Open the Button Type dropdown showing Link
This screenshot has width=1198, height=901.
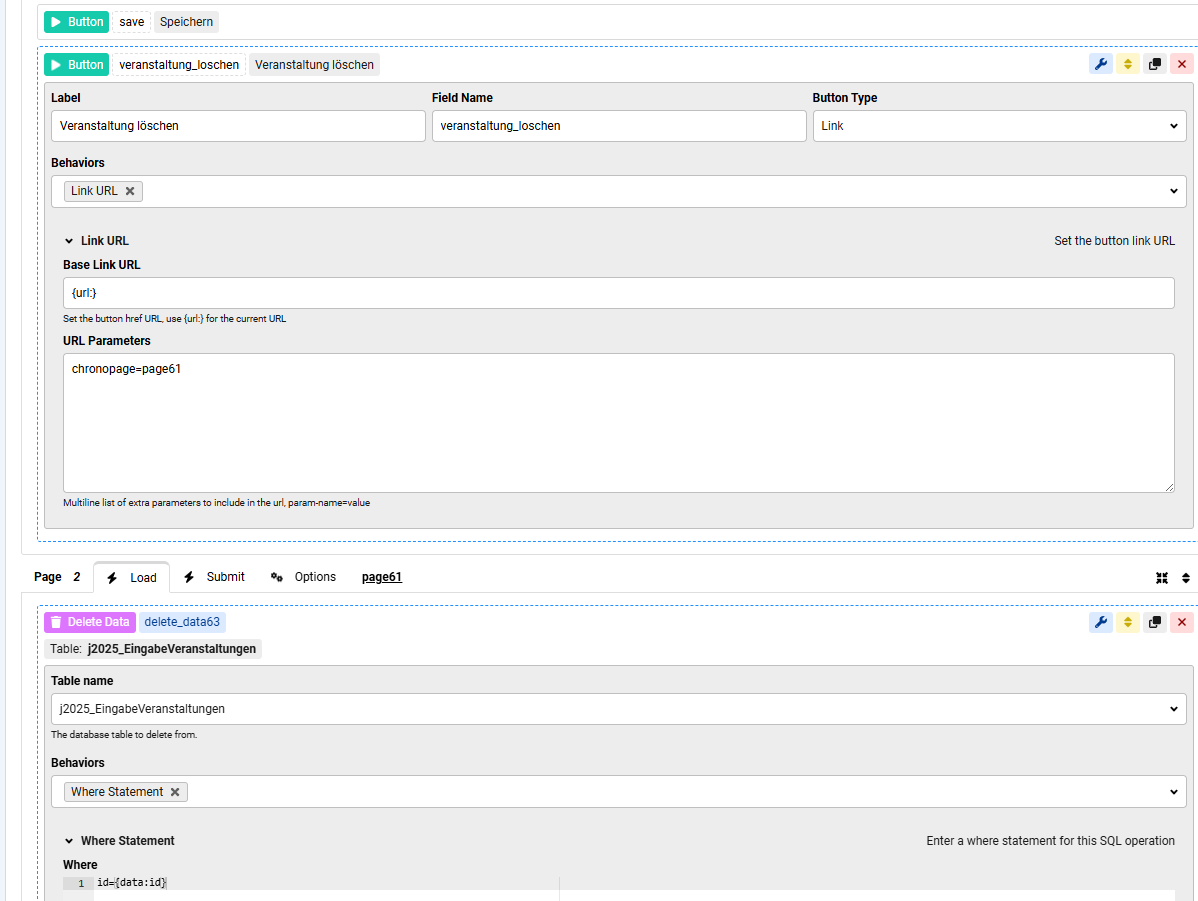coord(1000,126)
